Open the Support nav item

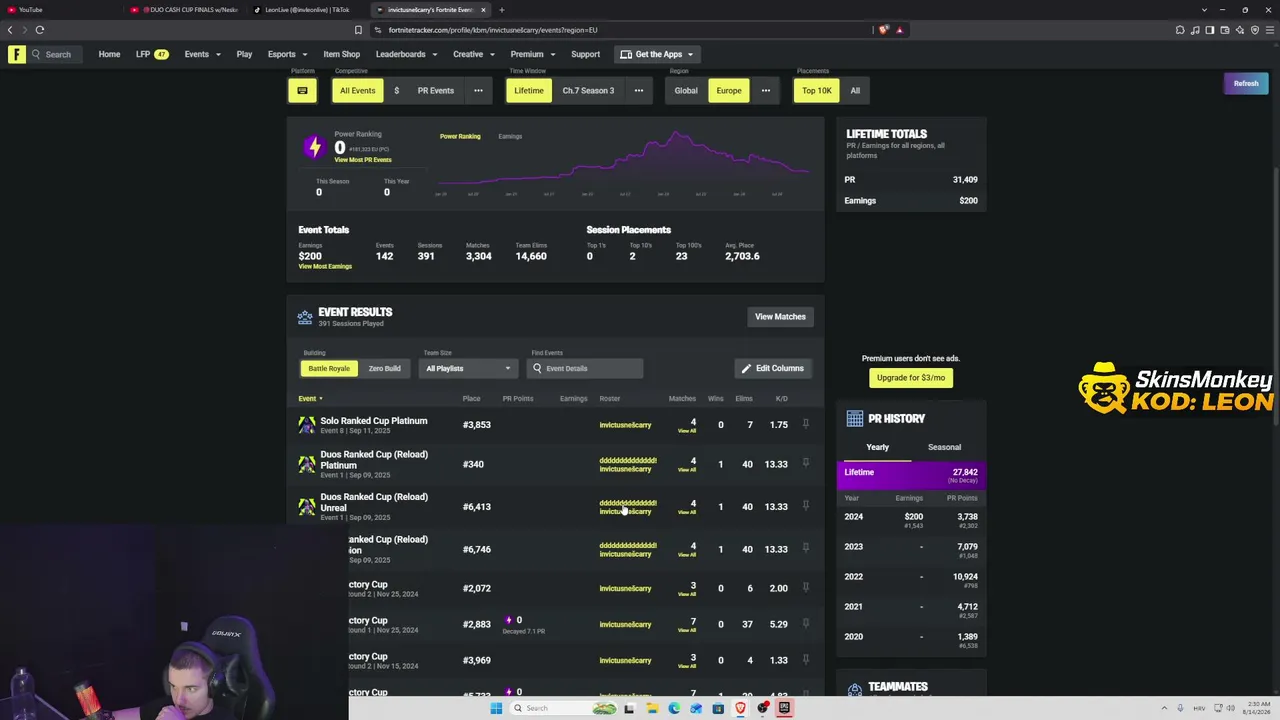(585, 54)
